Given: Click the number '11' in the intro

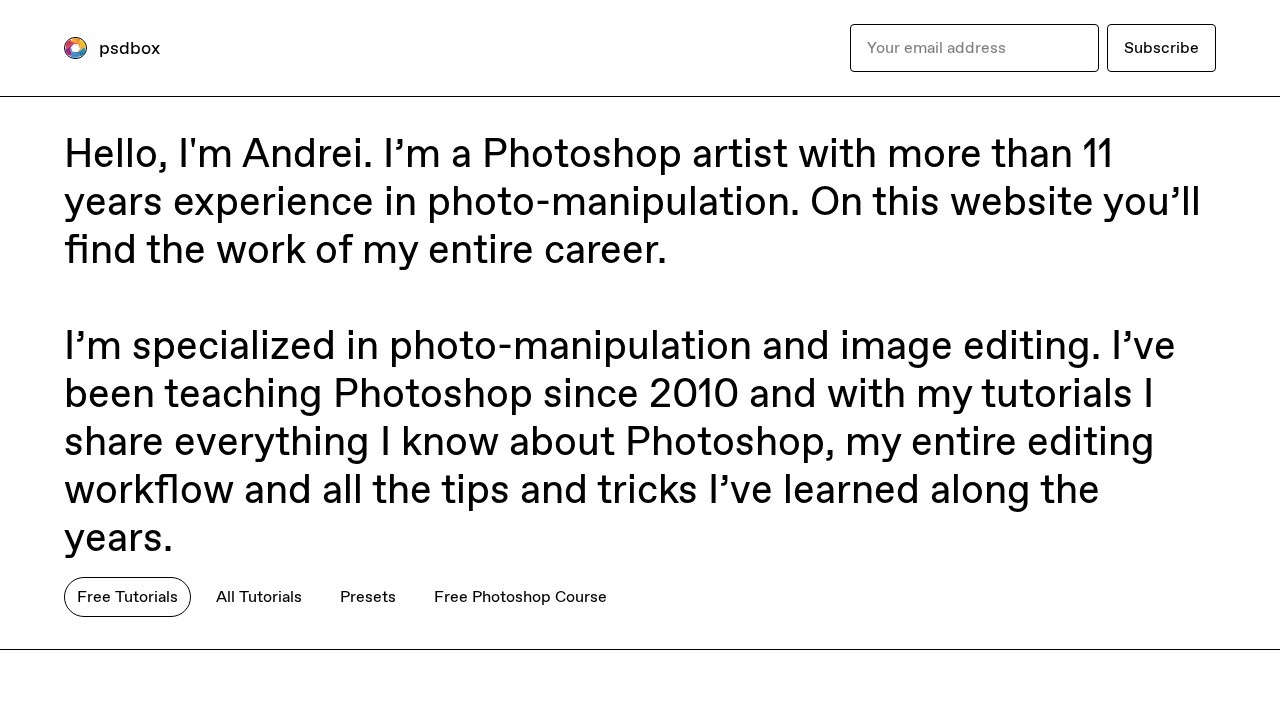Looking at the screenshot, I should 1097,155.
